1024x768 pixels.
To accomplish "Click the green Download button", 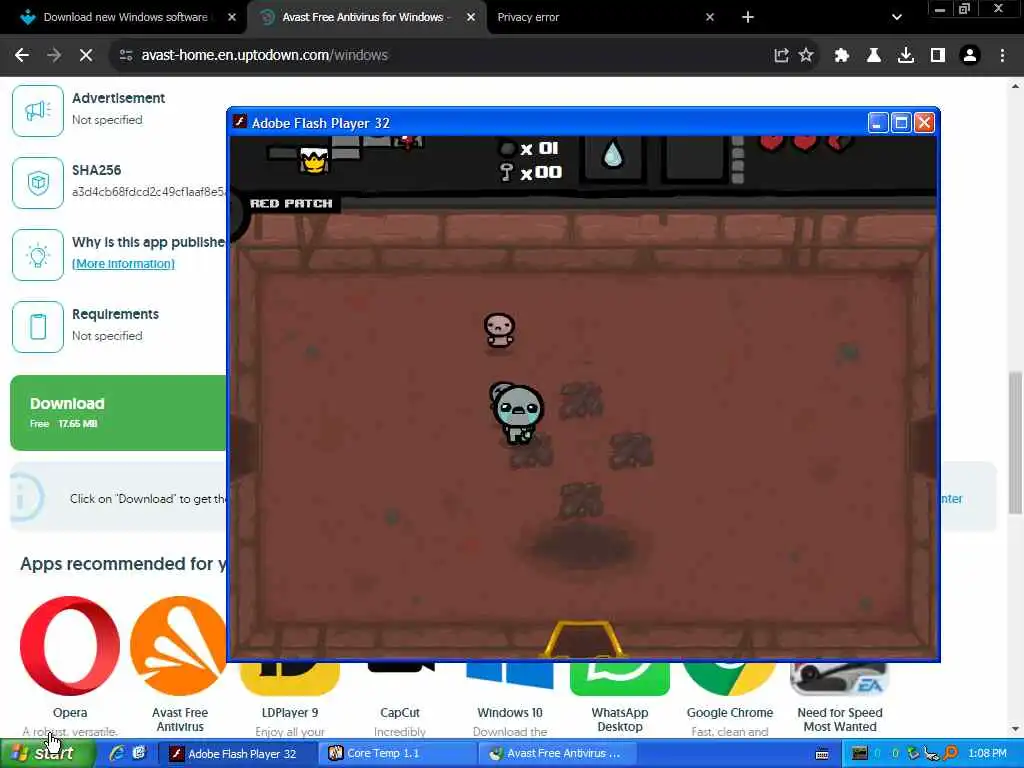I will point(118,413).
